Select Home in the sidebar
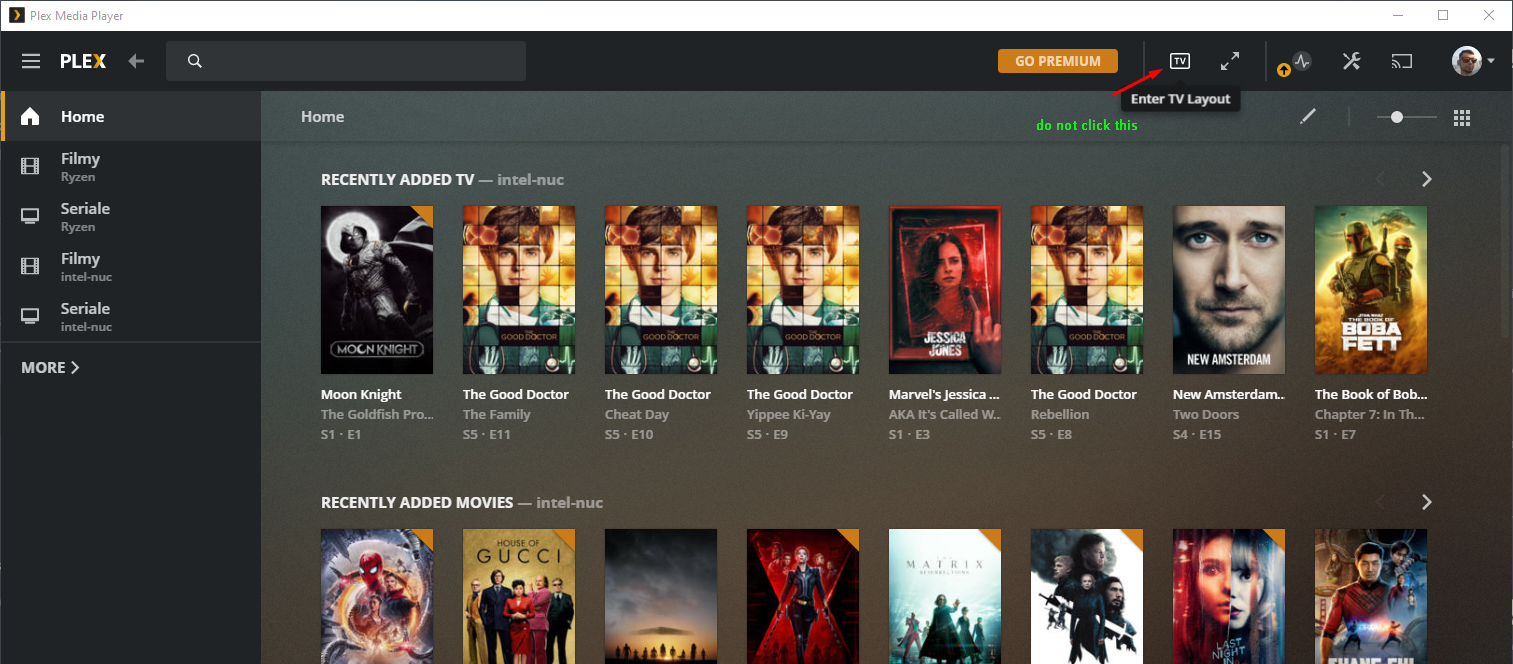This screenshot has width=1513, height=664. [131, 116]
